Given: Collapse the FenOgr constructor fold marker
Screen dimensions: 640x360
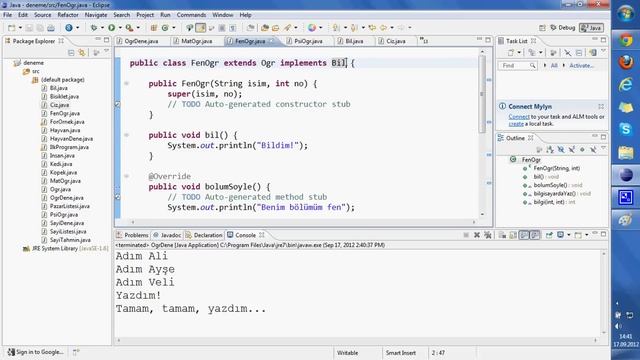Looking at the screenshot, I should tap(127, 83).
